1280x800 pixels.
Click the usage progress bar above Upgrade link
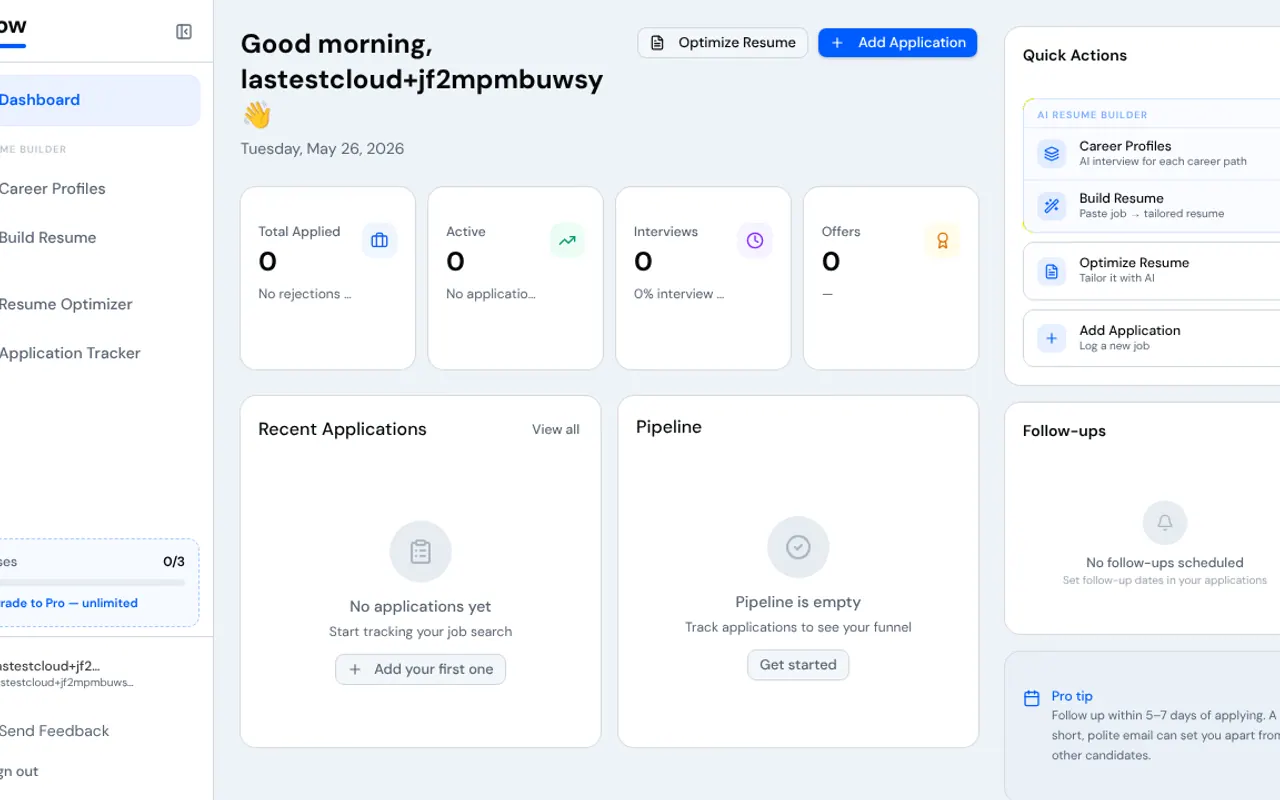pyautogui.click(x=92, y=583)
